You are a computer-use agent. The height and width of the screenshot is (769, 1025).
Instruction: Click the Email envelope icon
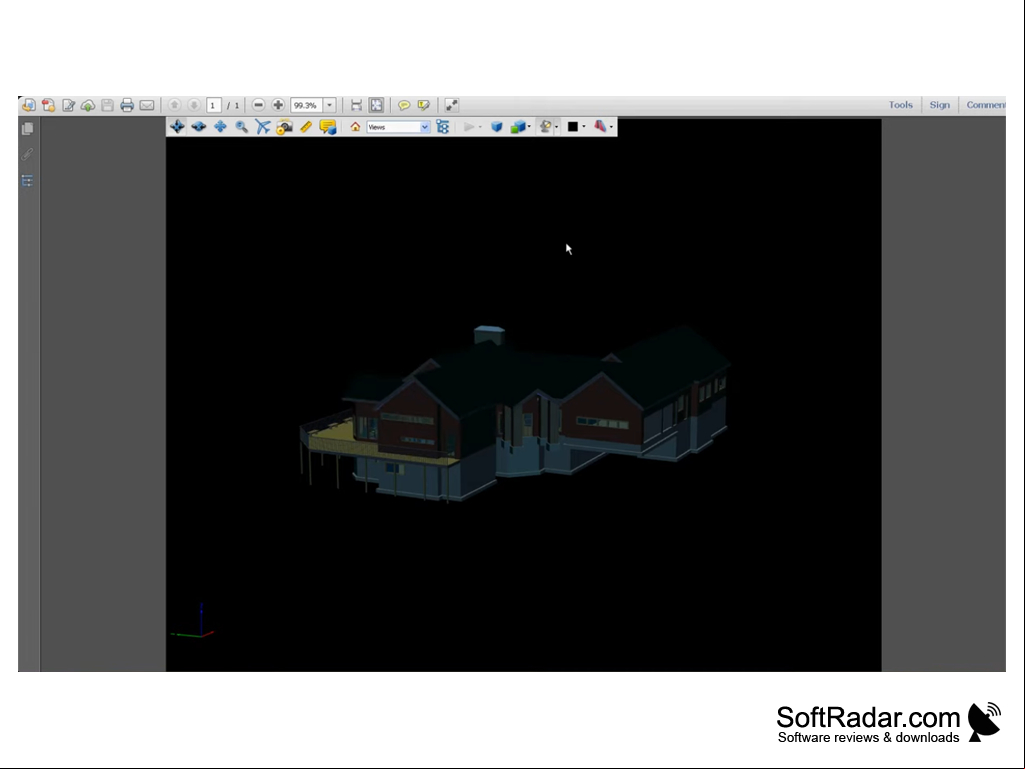[x=147, y=105]
